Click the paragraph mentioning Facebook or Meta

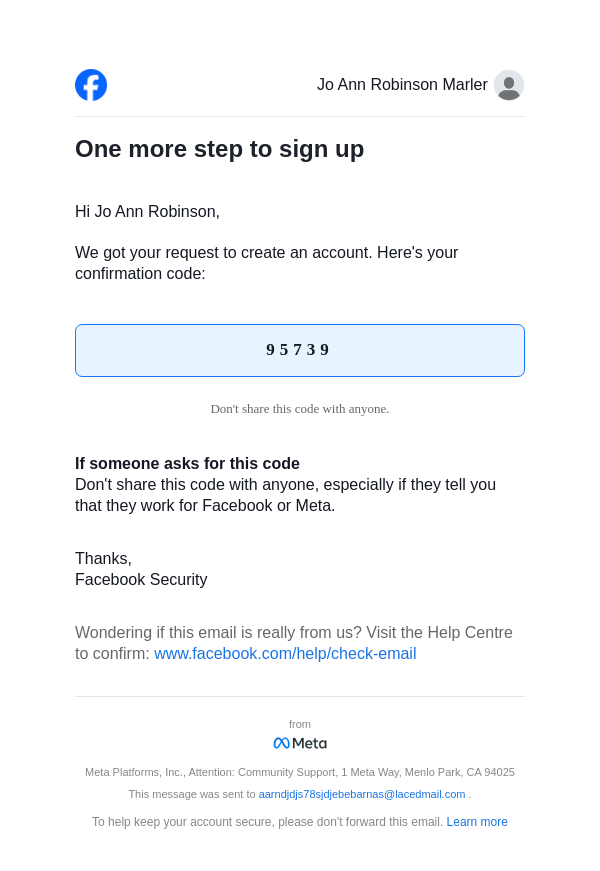click(285, 495)
